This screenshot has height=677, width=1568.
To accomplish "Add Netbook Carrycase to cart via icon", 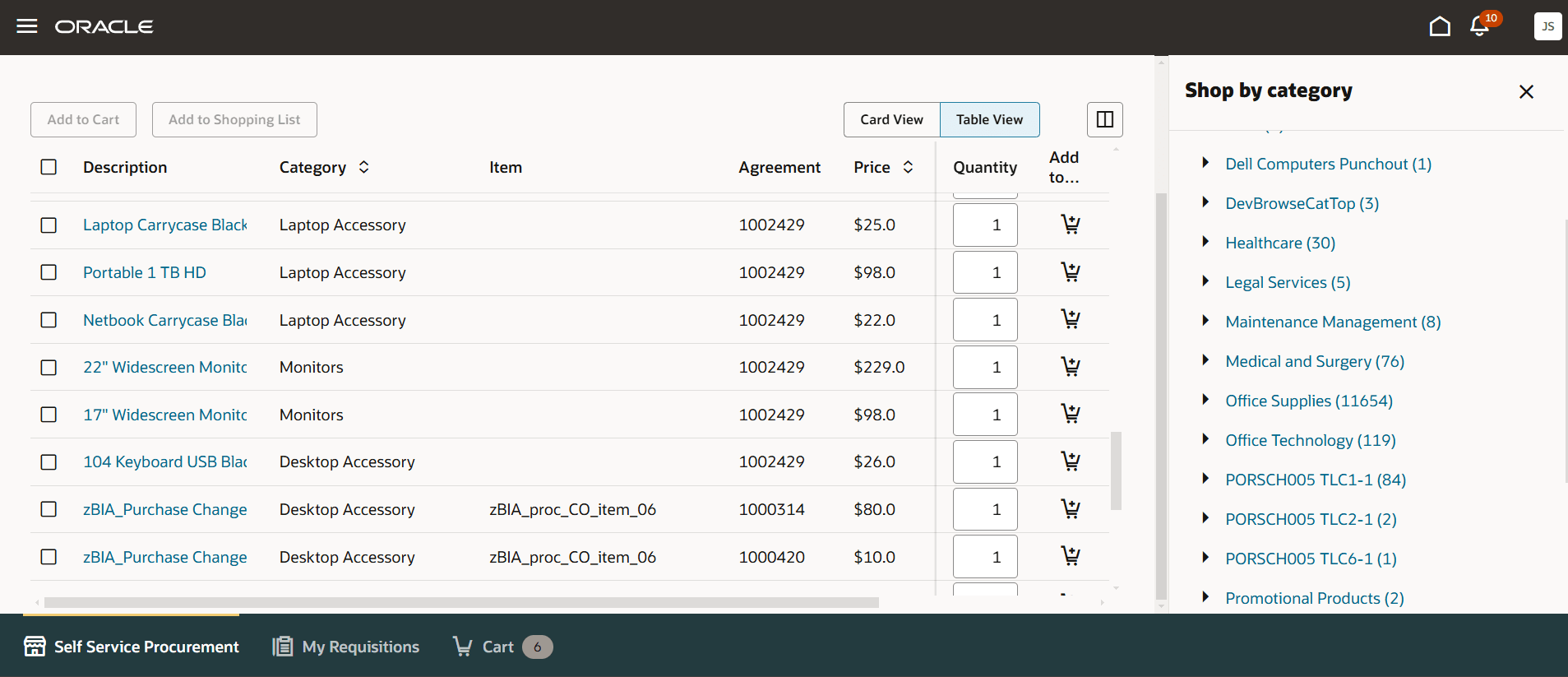I will (x=1071, y=319).
